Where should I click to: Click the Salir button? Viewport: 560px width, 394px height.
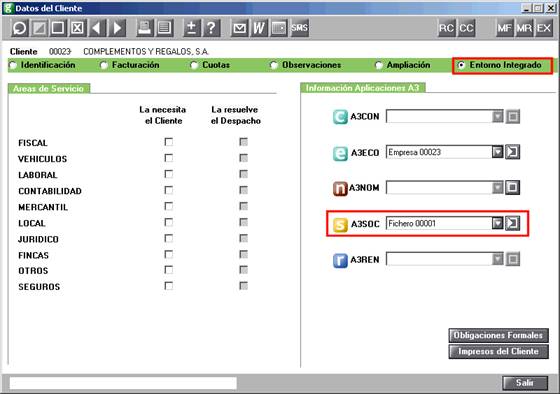click(x=525, y=383)
